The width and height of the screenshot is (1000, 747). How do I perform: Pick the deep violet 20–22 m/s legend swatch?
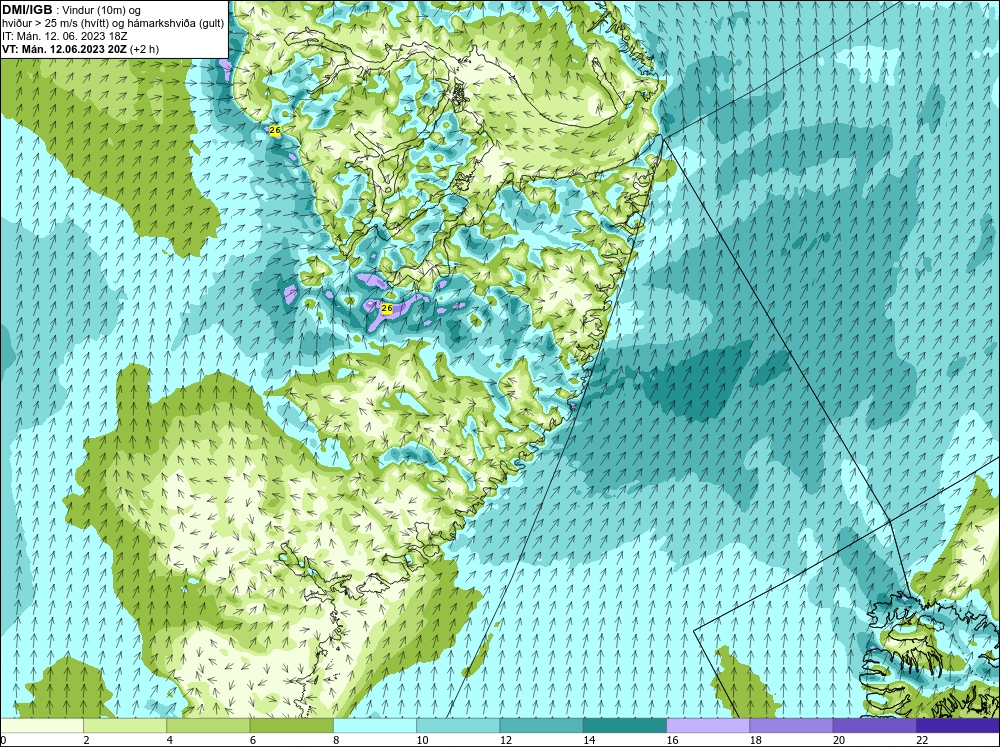(874, 726)
